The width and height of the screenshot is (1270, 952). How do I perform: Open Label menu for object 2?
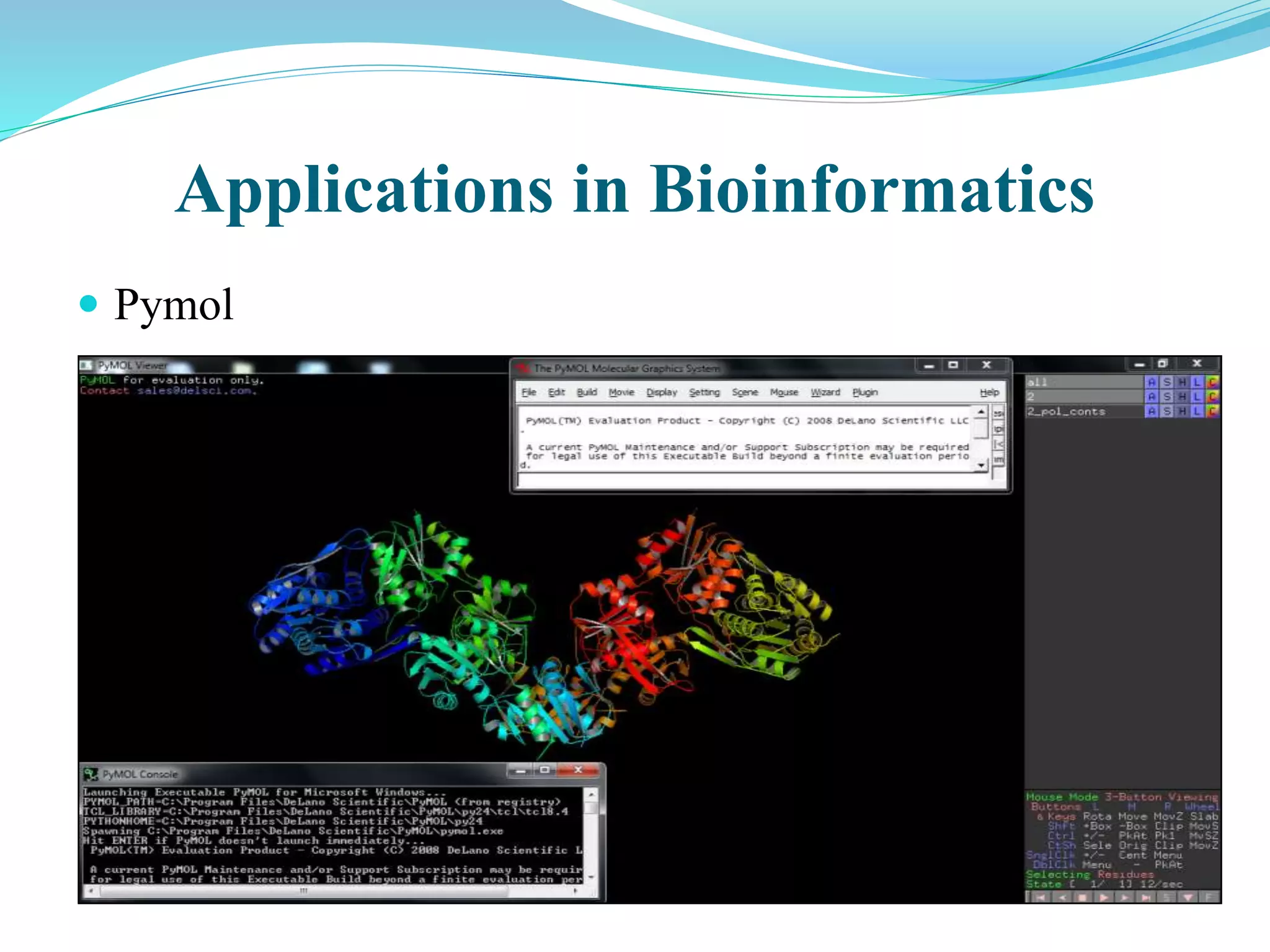pos(1197,397)
